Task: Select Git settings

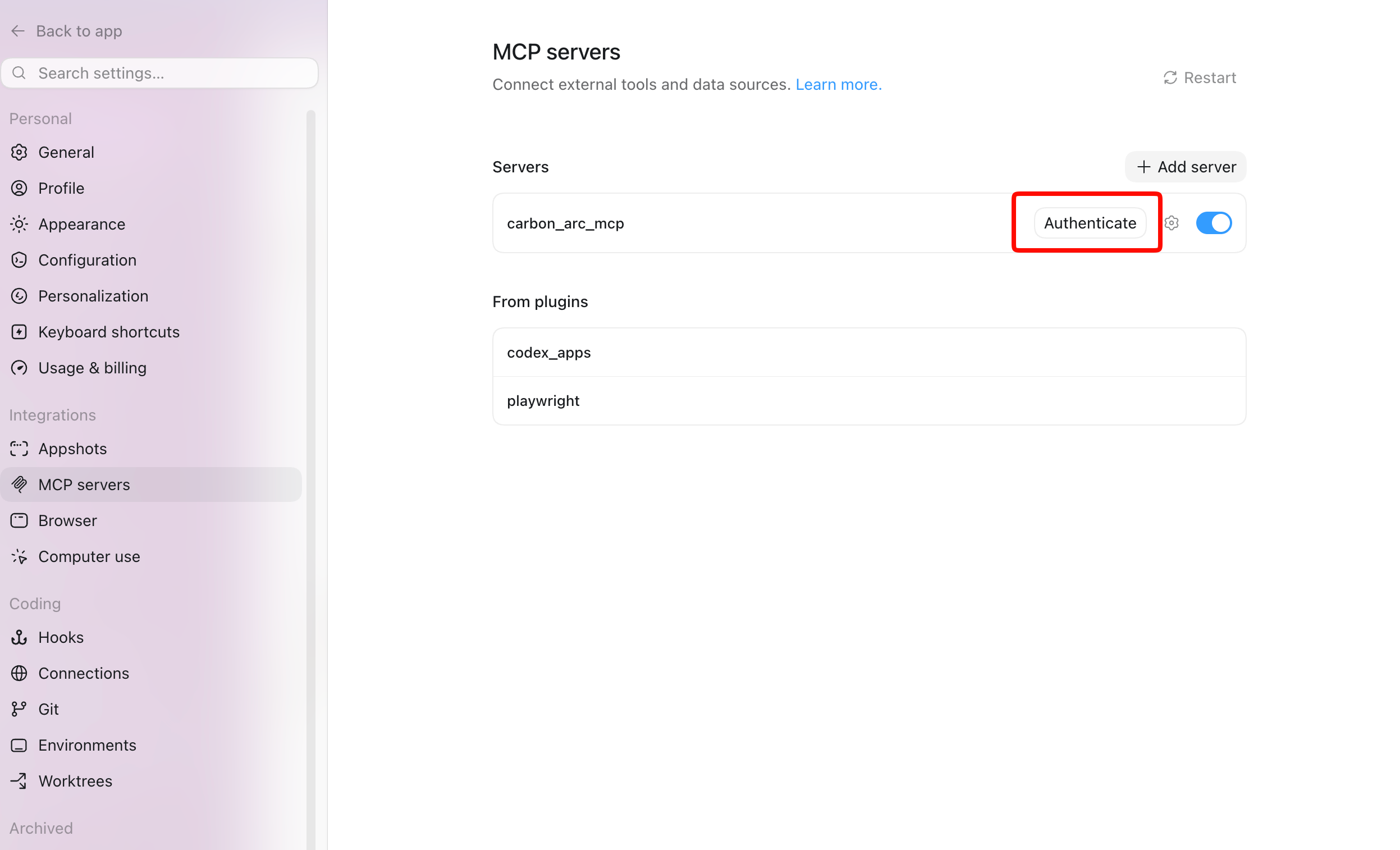Action: coord(150,709)
